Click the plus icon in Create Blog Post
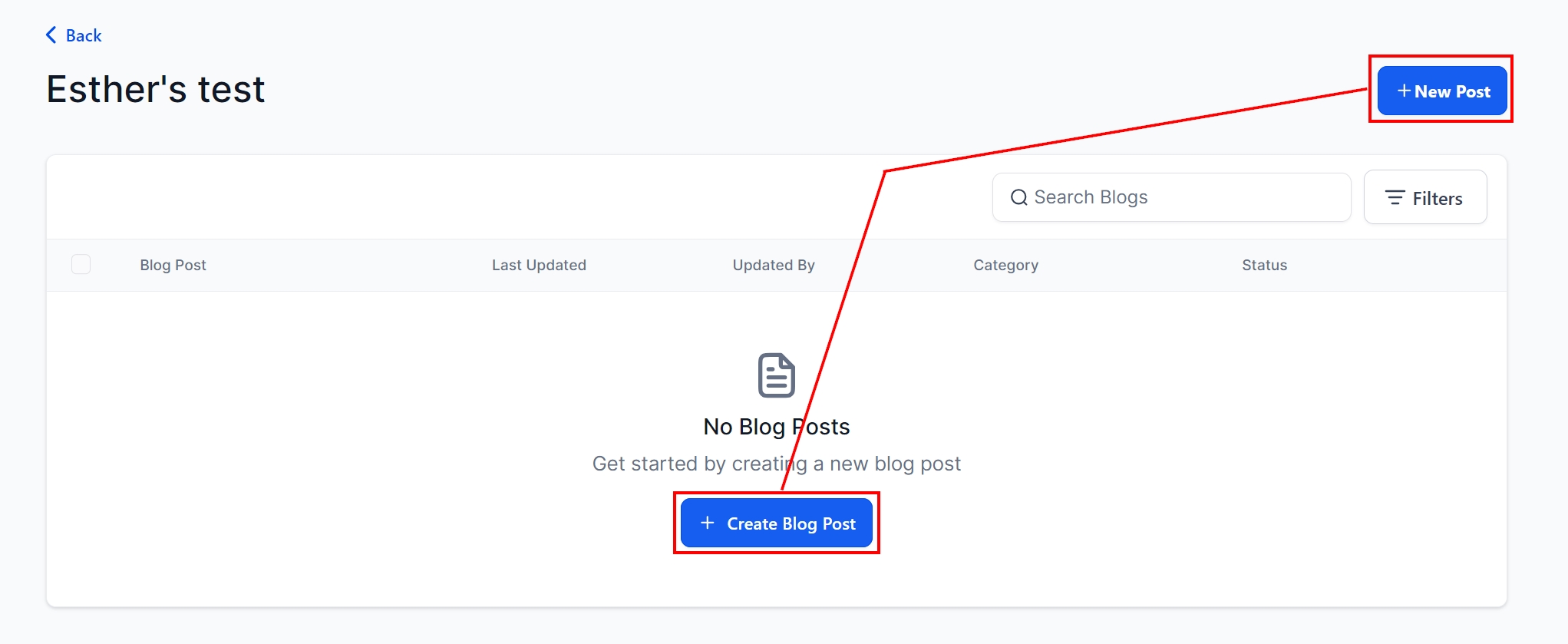Viewport: 1568px width, 644px height. [x=708, y=523]
